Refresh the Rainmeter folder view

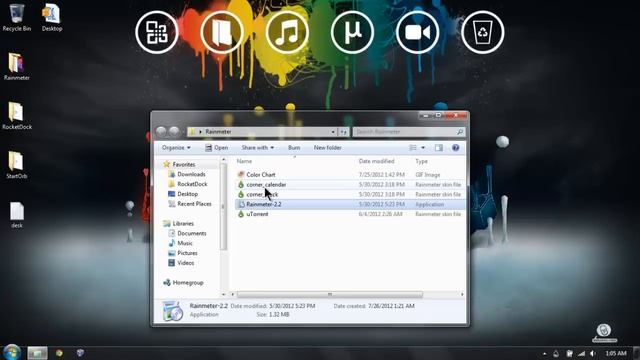[344, 132]
